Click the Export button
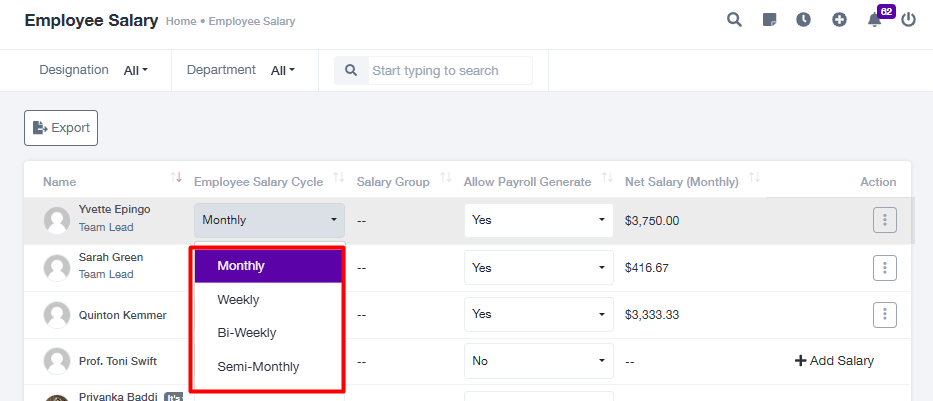The image size is (933, 401). coord(61,128)
